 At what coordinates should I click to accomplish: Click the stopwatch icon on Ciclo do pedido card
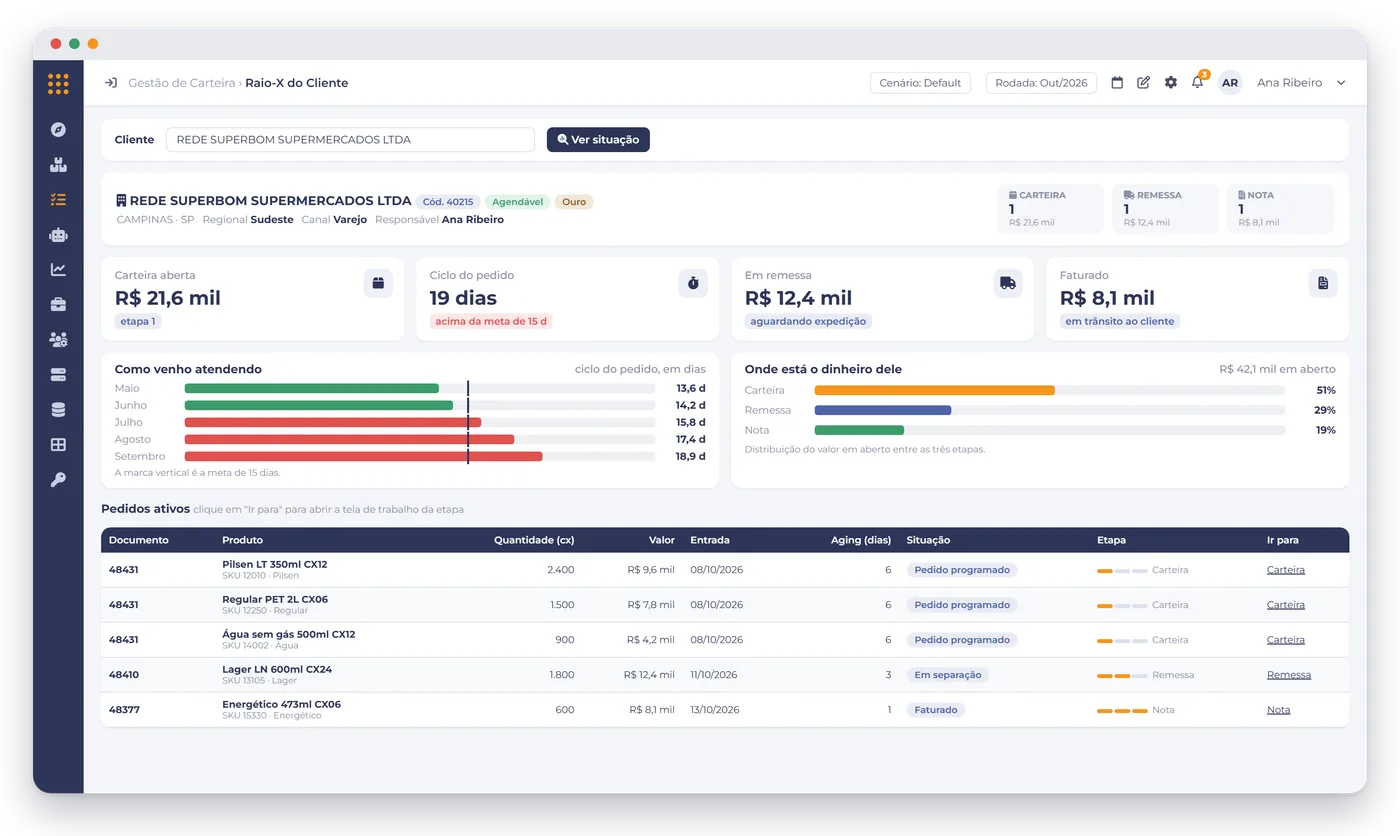point(693,283)
